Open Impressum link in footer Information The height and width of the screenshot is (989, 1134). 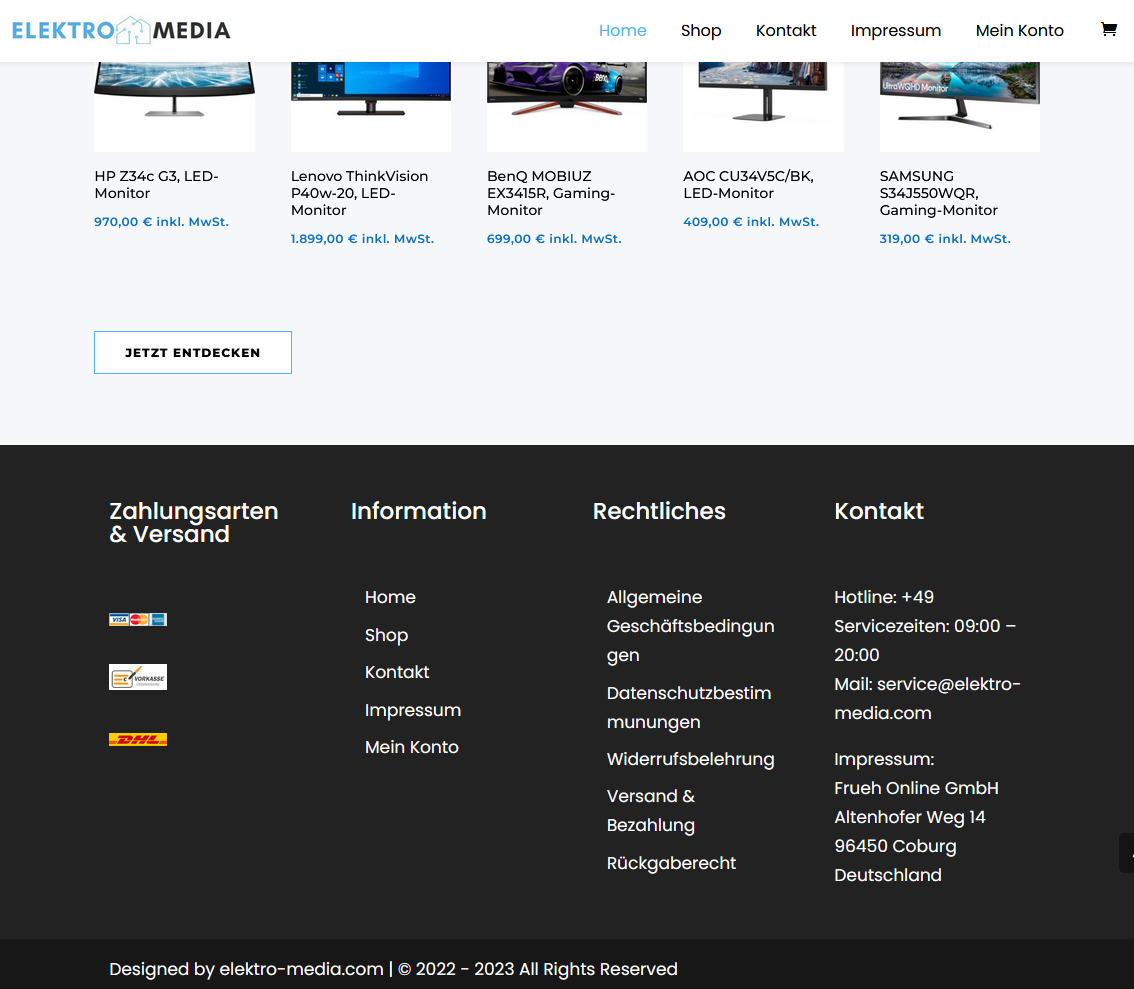point(413,710)
